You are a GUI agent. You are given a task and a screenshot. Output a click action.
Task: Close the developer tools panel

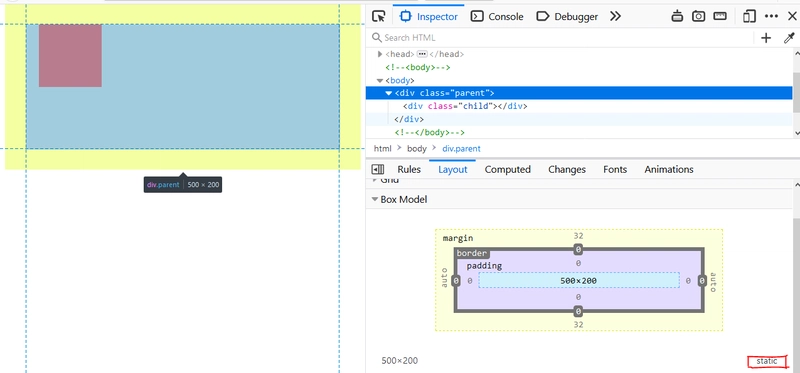point(791,16)
